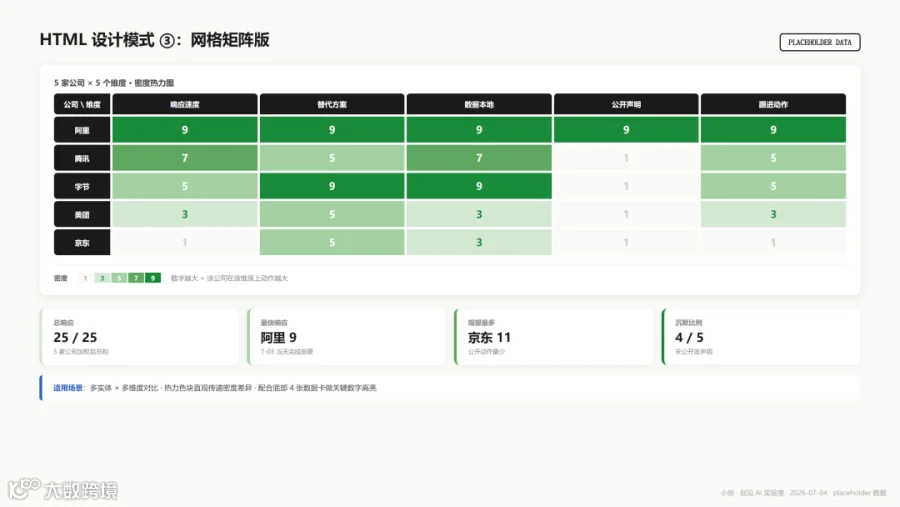Click 阿里 cell under 响应速度
This screenshot has height=507, width=900.
185,130
